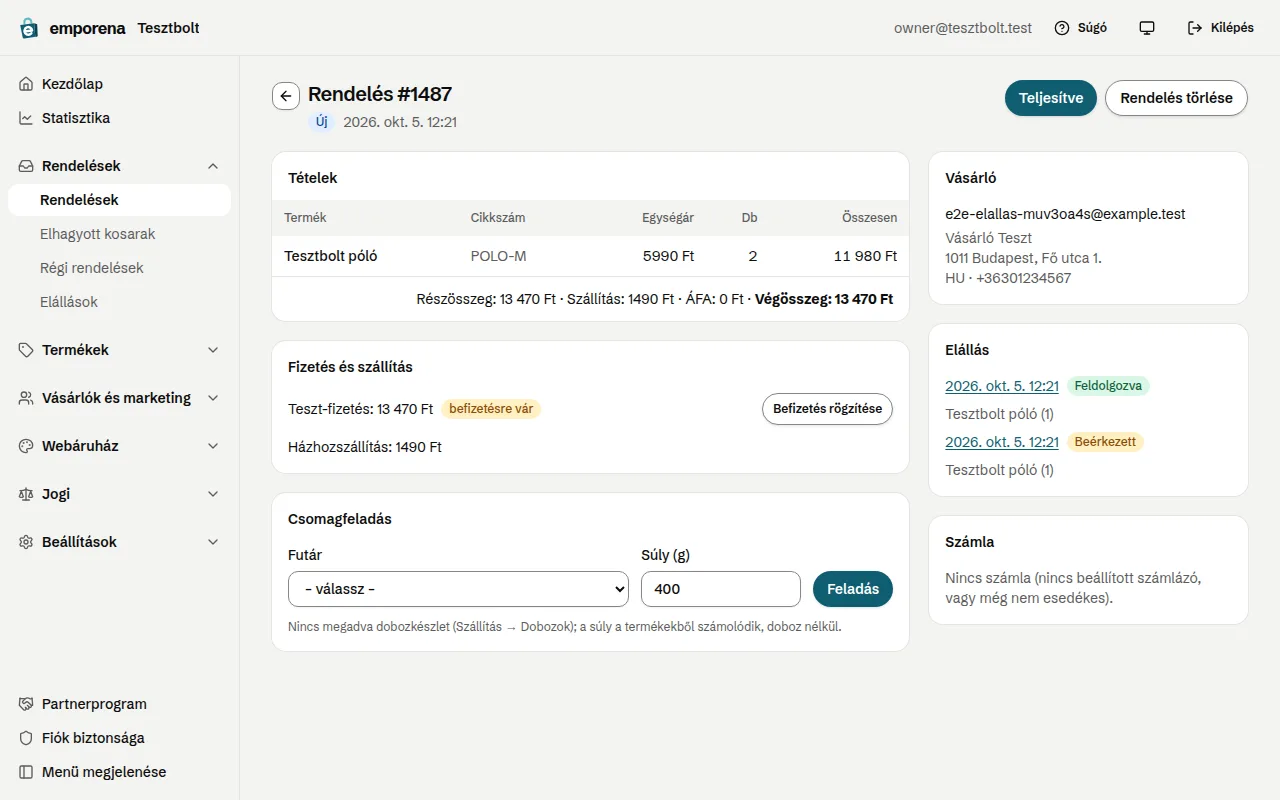Image resolution: width=1280 pixels, height=800 pixels.
Task: Click the befizetésre vár status badge
Action: tap(491, 408)
